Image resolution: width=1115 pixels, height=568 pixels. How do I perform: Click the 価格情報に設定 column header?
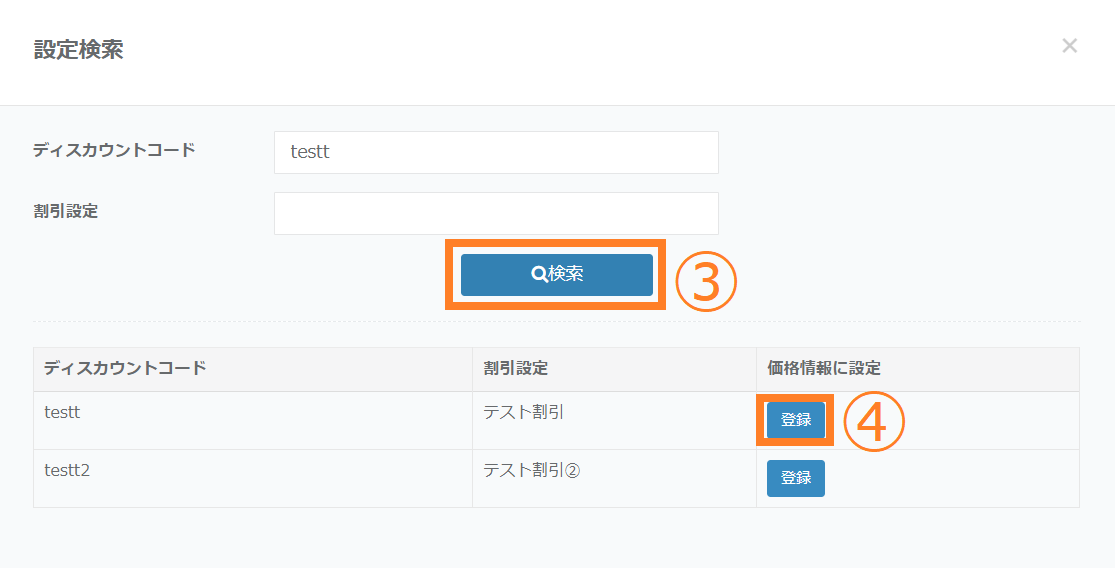tap(823, 368)
